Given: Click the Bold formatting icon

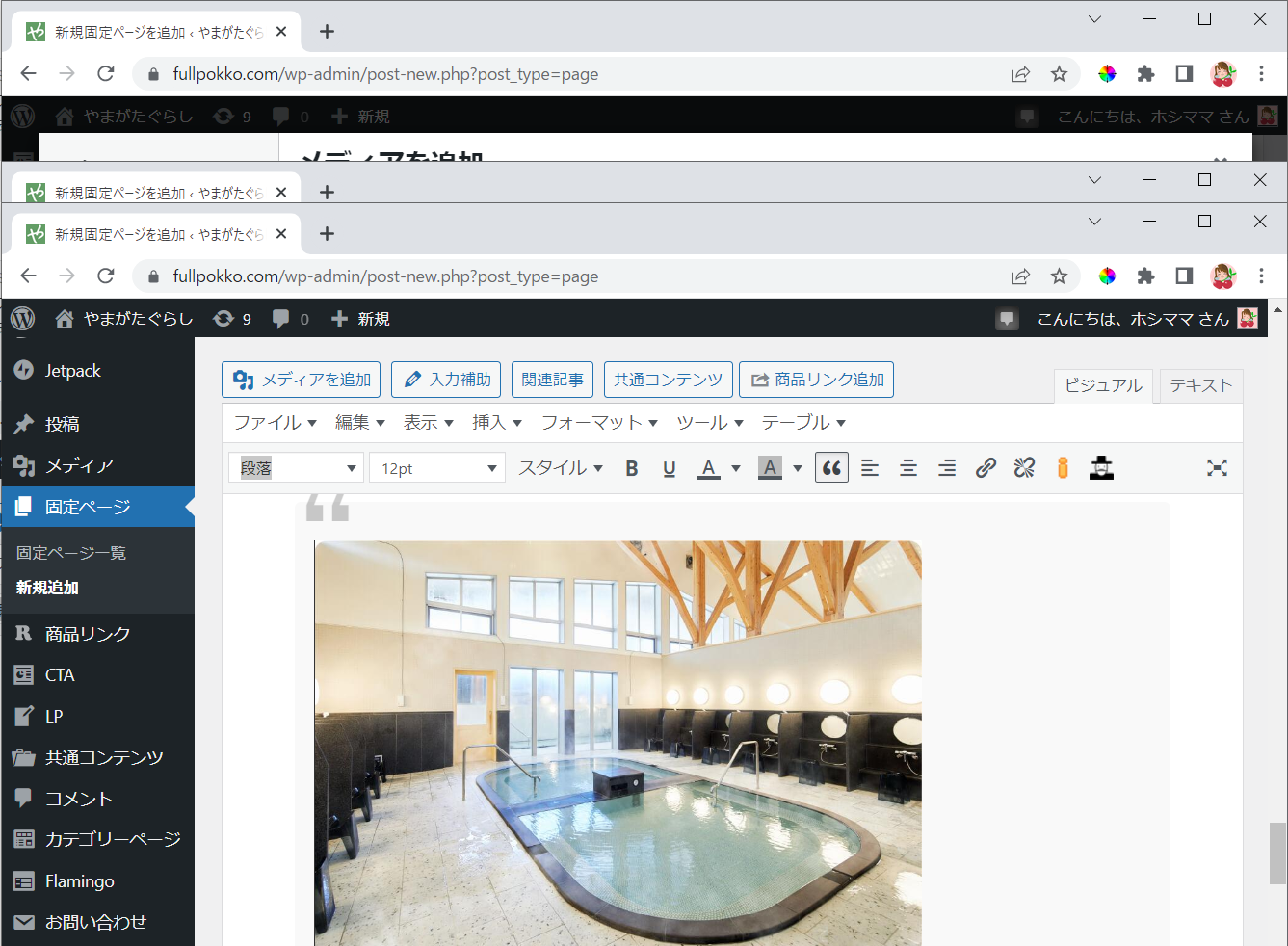Looking at the screenshot, I should 632,468.
